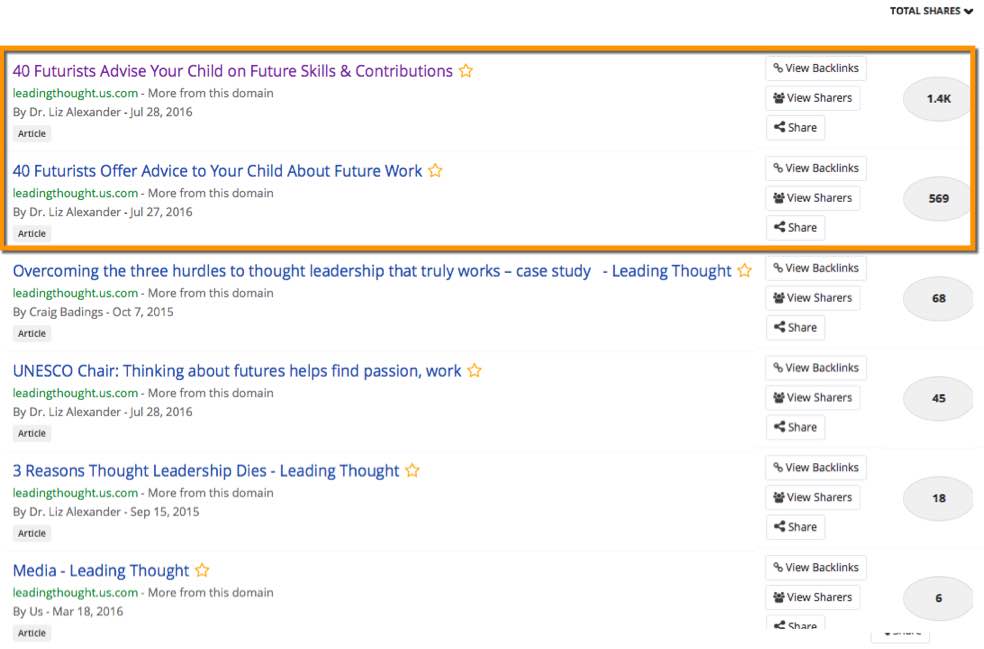
Task: Open leadingthought.us.com domain under 'Media' article
Action: pyautogui.click(x=75, y=593)
